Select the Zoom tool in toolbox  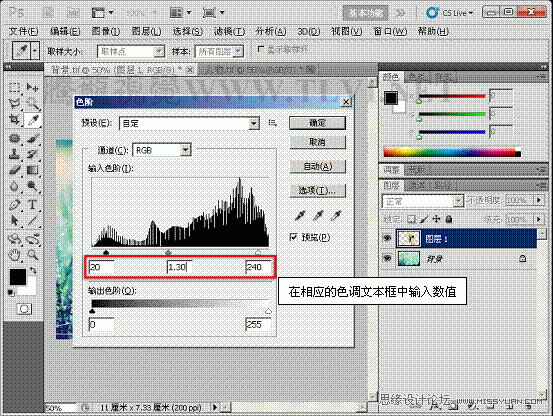[x=32, y=255]
